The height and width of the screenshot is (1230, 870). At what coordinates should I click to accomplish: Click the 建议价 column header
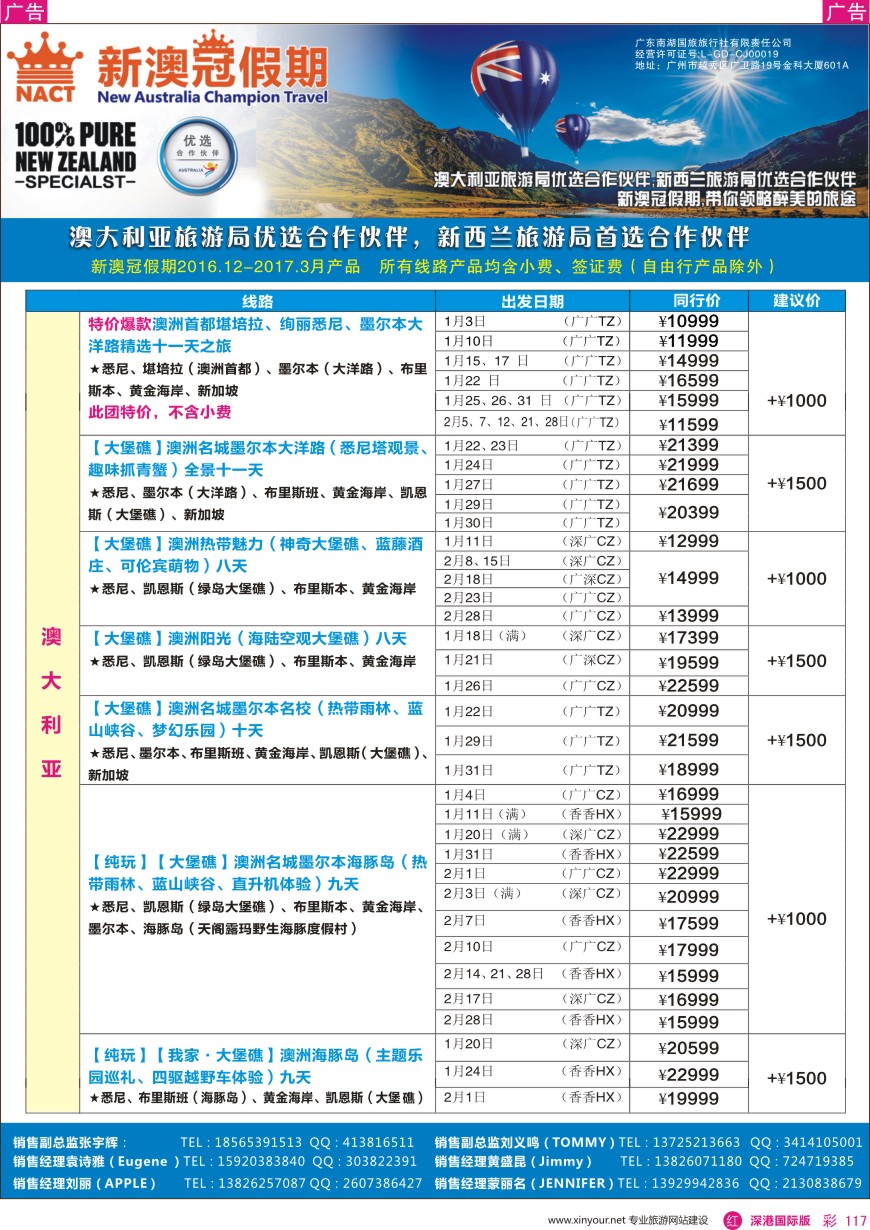click(x=797, y=301)
